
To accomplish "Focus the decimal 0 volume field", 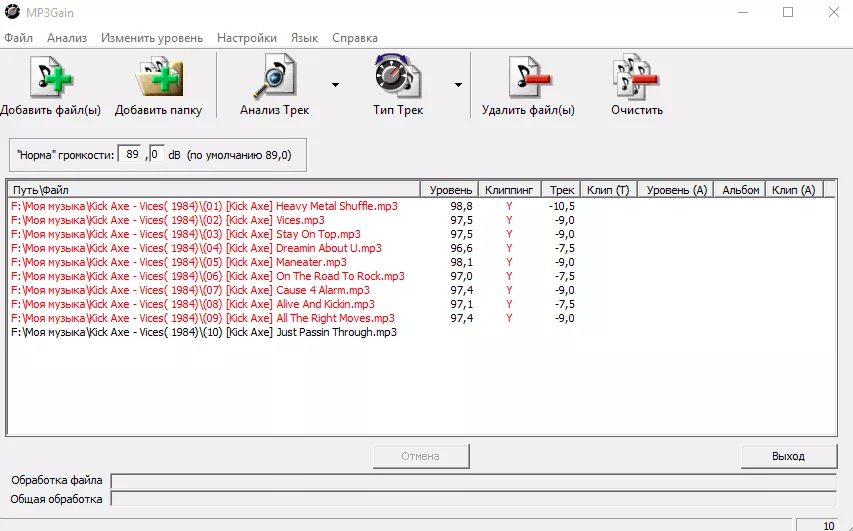I will (x=157, y=155).
